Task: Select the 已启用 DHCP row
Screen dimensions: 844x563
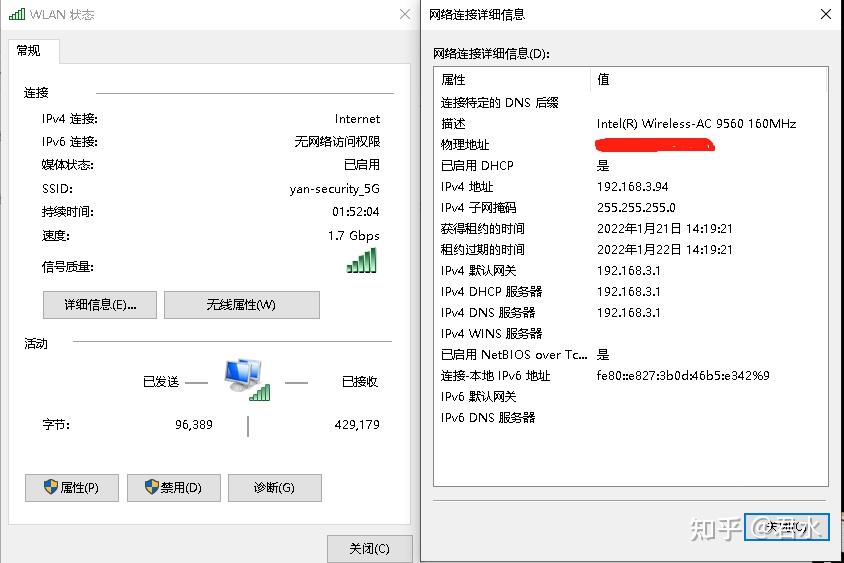Action: (631, 166)
